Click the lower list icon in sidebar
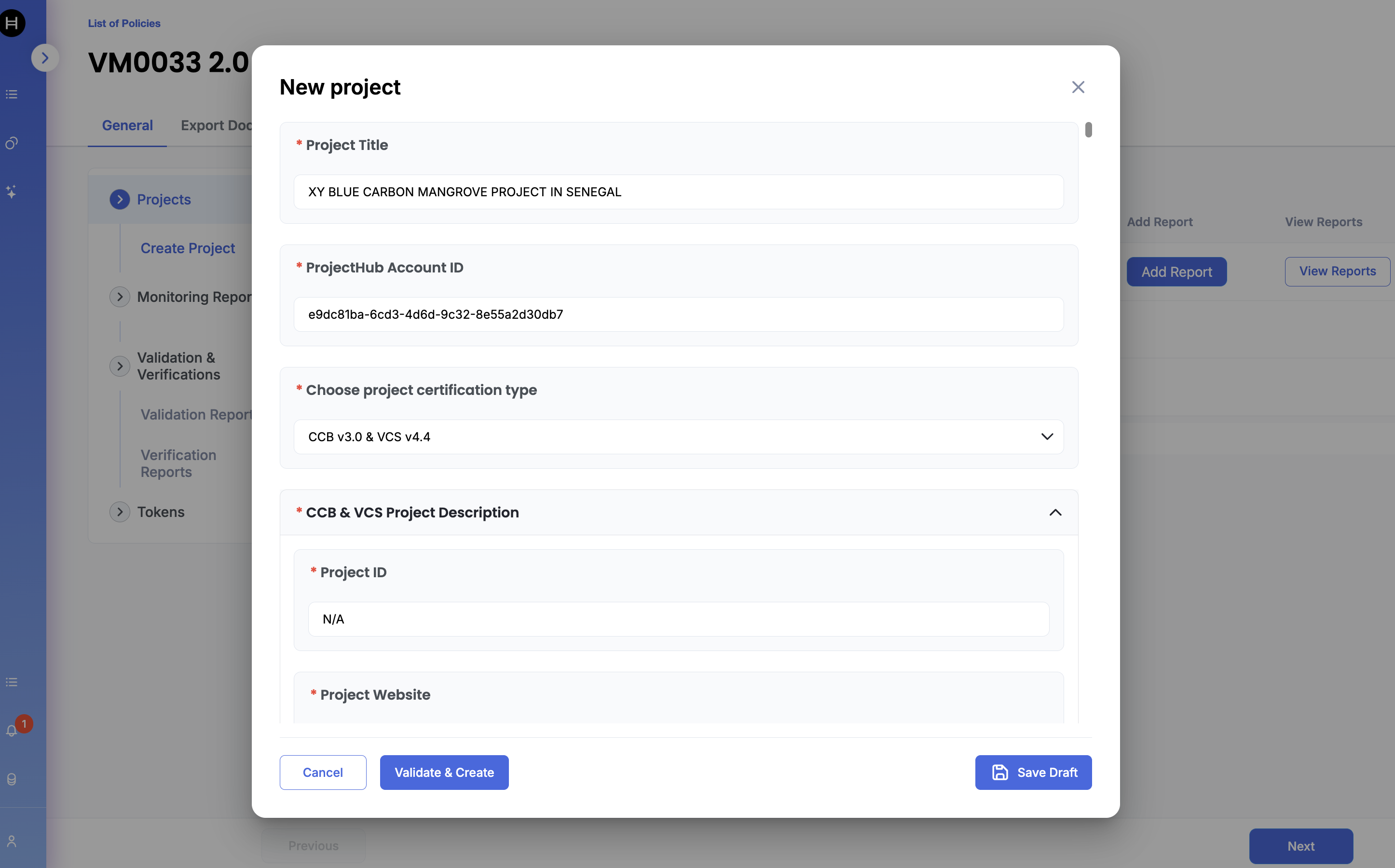Image resolution: width=1395 pixels, height=868 pixels. coord(12,682)
